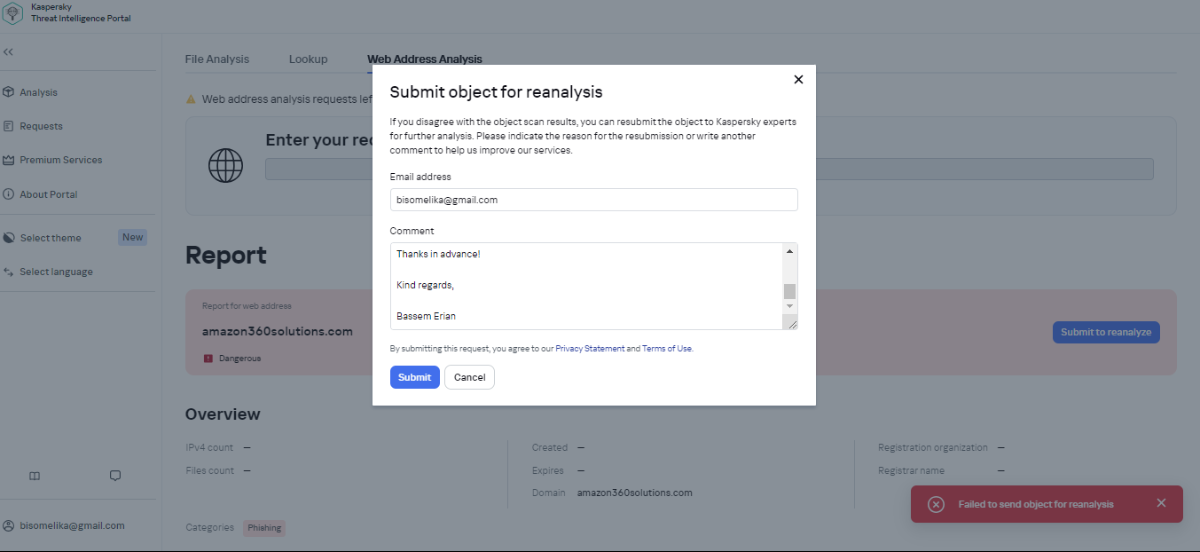Image resolution: width=1200 pixels, height=552 pixels.
Task: Open the Select theme option
Action: pos(50,238)
